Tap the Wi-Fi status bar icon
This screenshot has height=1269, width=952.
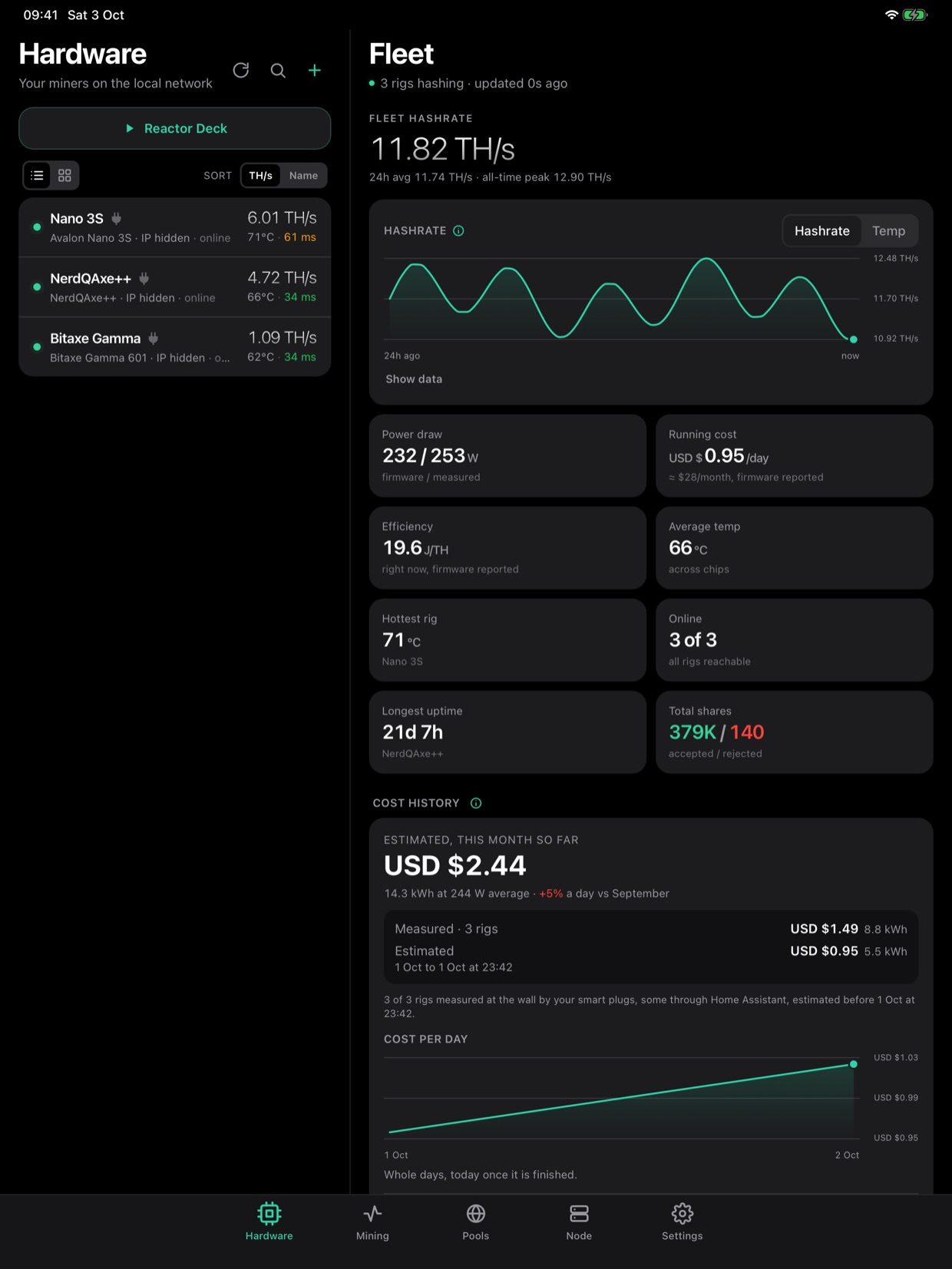pyautogui.click(x=891, y=15)
